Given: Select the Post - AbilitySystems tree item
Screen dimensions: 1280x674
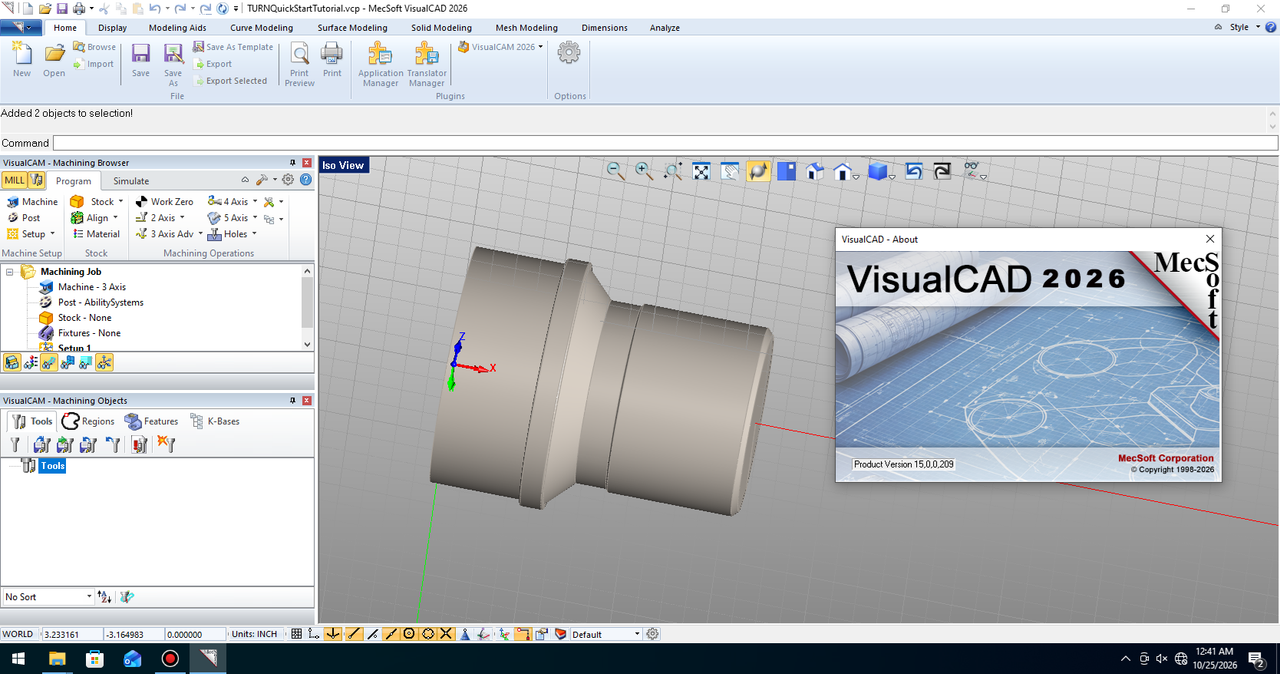Looking at the screenshot, I should click(x=91, y=302).
